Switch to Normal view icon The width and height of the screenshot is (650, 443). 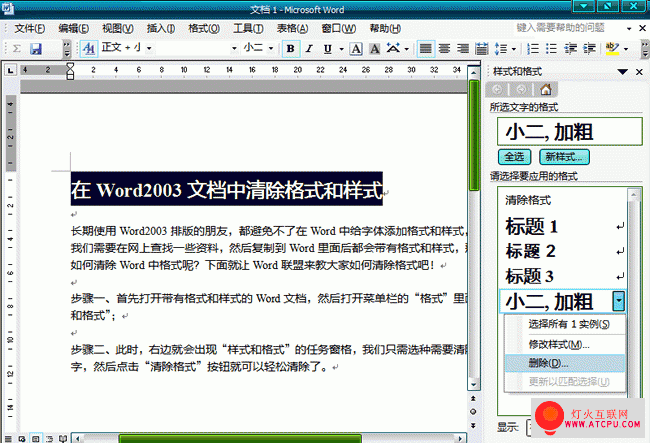pyautogui.click(x=8, y=438)
